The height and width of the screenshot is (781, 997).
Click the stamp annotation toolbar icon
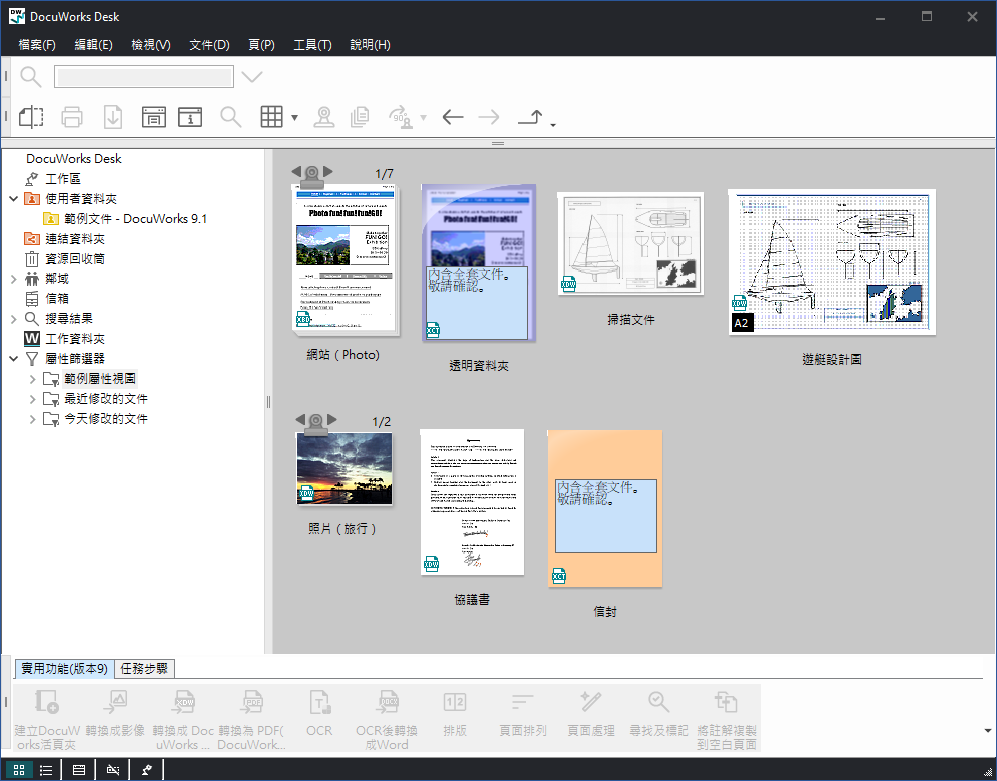[x=324, y=117]
